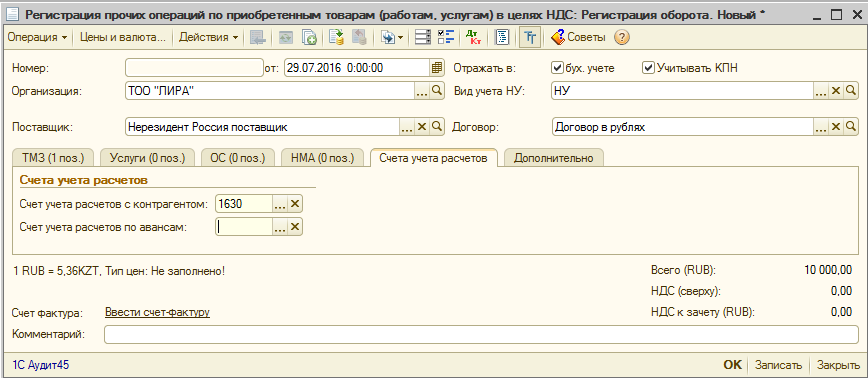Click the unpost document icon

click(x=359, y=38)
